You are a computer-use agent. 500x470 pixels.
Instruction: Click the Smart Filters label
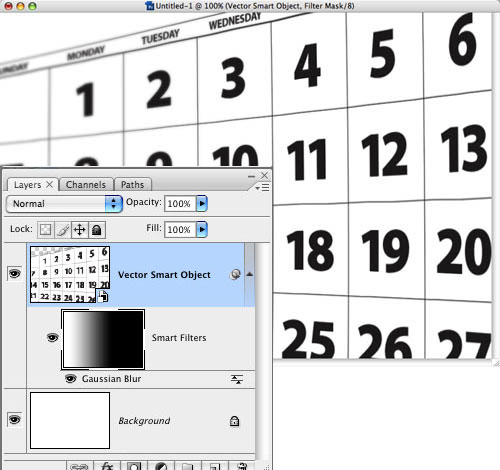coord(179,338)
